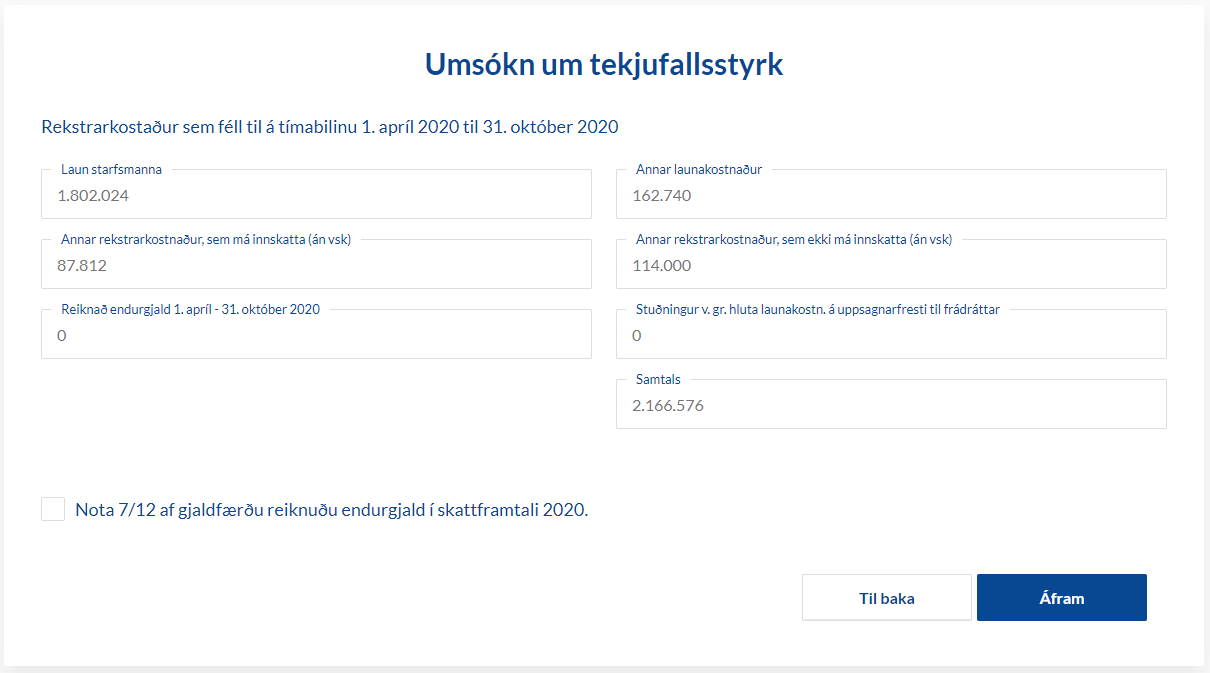Click the field containing 114.000

890,266
